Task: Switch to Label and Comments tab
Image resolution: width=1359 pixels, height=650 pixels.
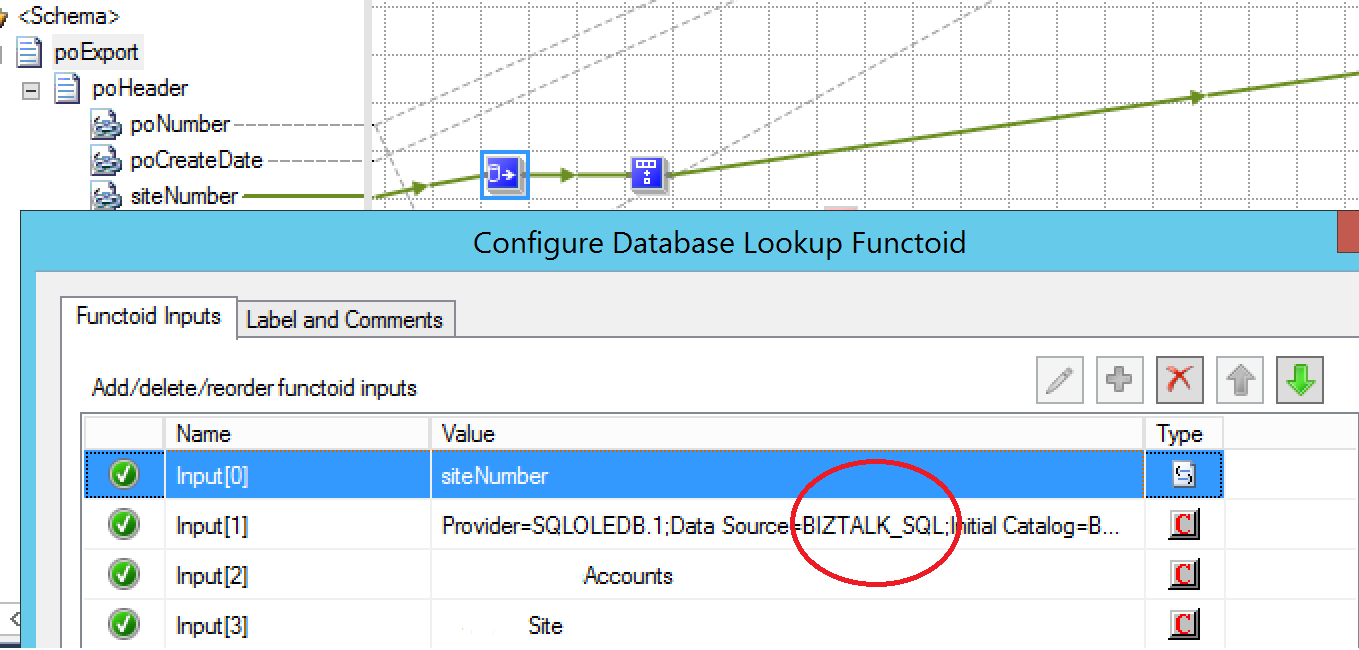Action: click(x=344, y=320)
